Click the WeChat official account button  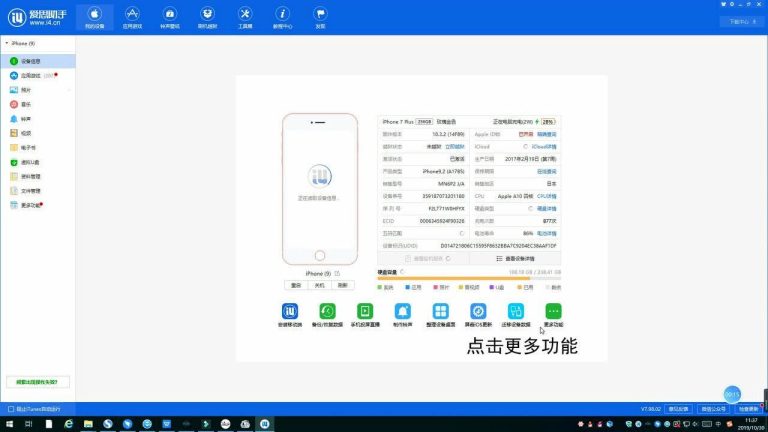(714, 409)
